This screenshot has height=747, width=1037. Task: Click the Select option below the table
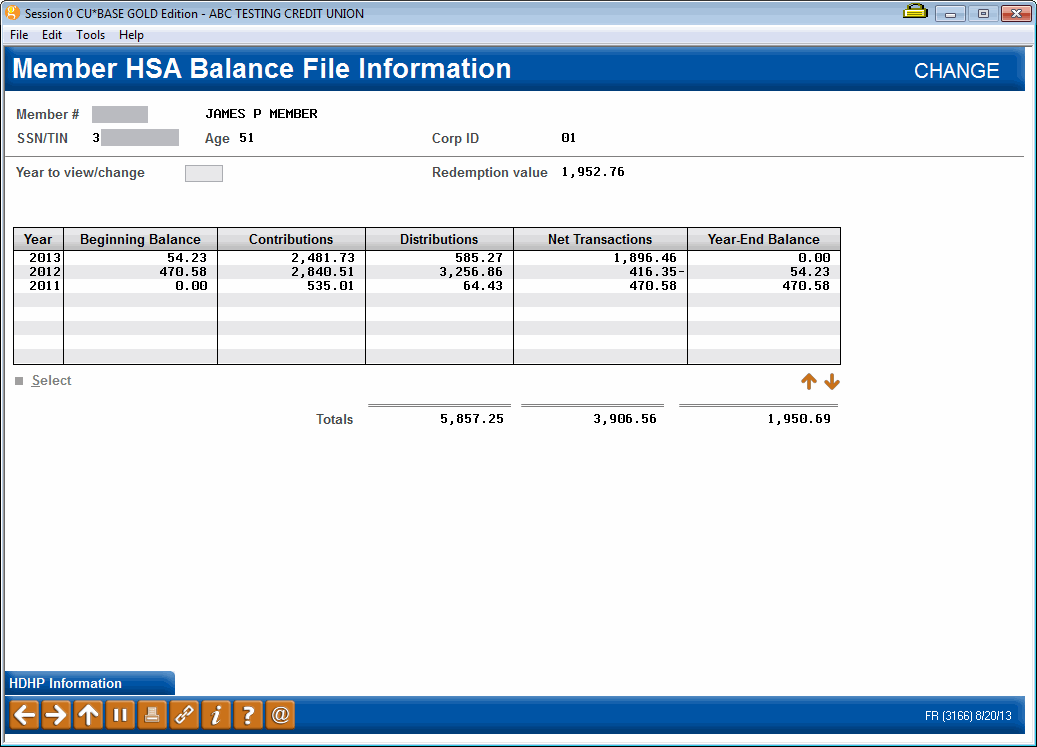(51, 380)
